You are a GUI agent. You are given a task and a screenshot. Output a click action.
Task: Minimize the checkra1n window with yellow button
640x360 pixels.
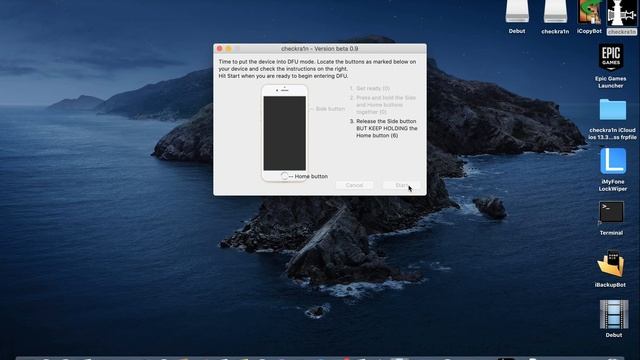(229, 49)
